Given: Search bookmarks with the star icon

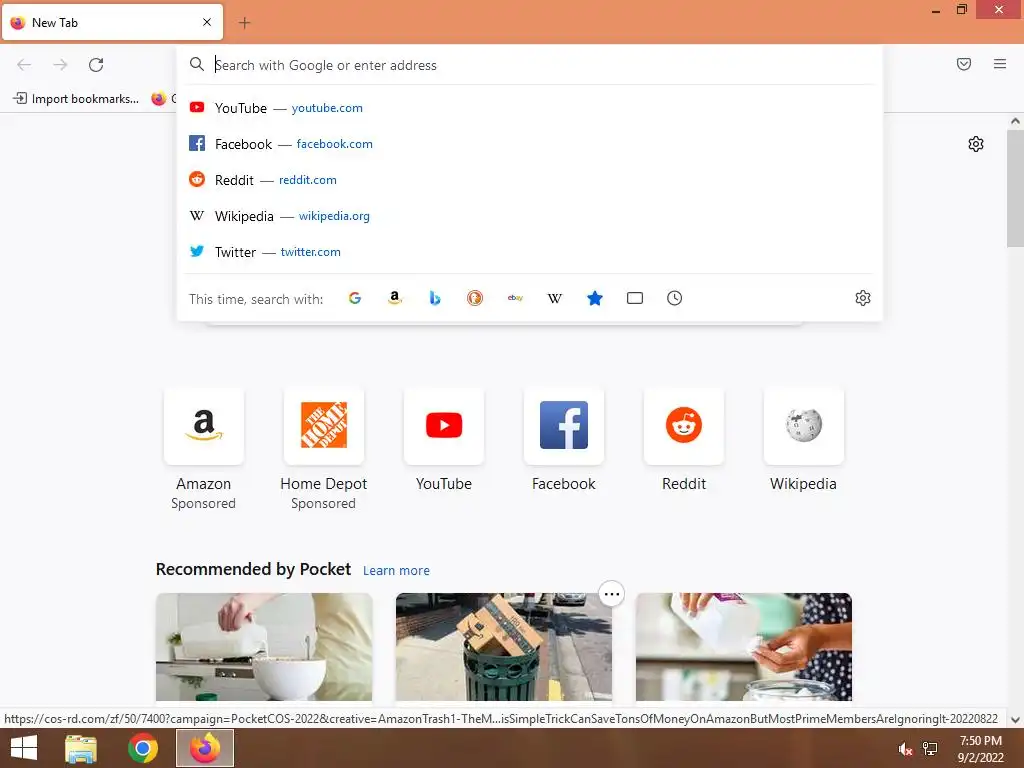Looking at the screenshot, I should pyautogui.click(x=595, y=298).
